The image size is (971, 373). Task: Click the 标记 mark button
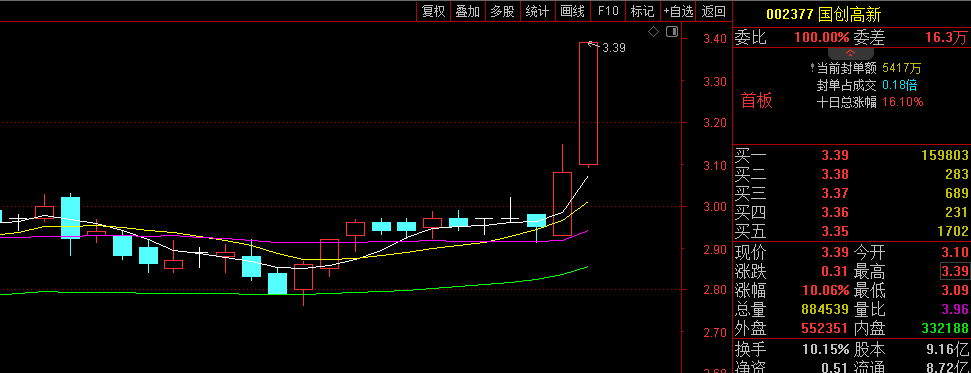(642, 11)
